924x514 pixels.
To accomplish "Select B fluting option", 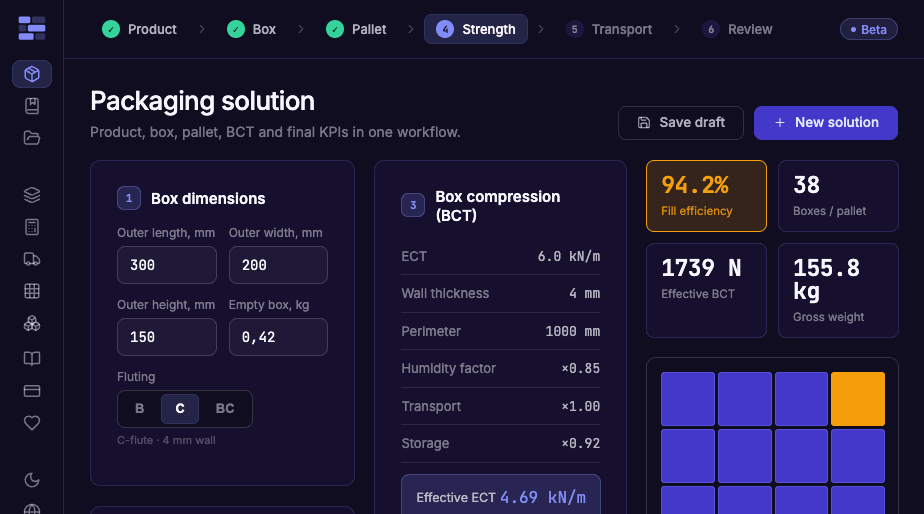I will pyautogui.click(x=140, y=408).
